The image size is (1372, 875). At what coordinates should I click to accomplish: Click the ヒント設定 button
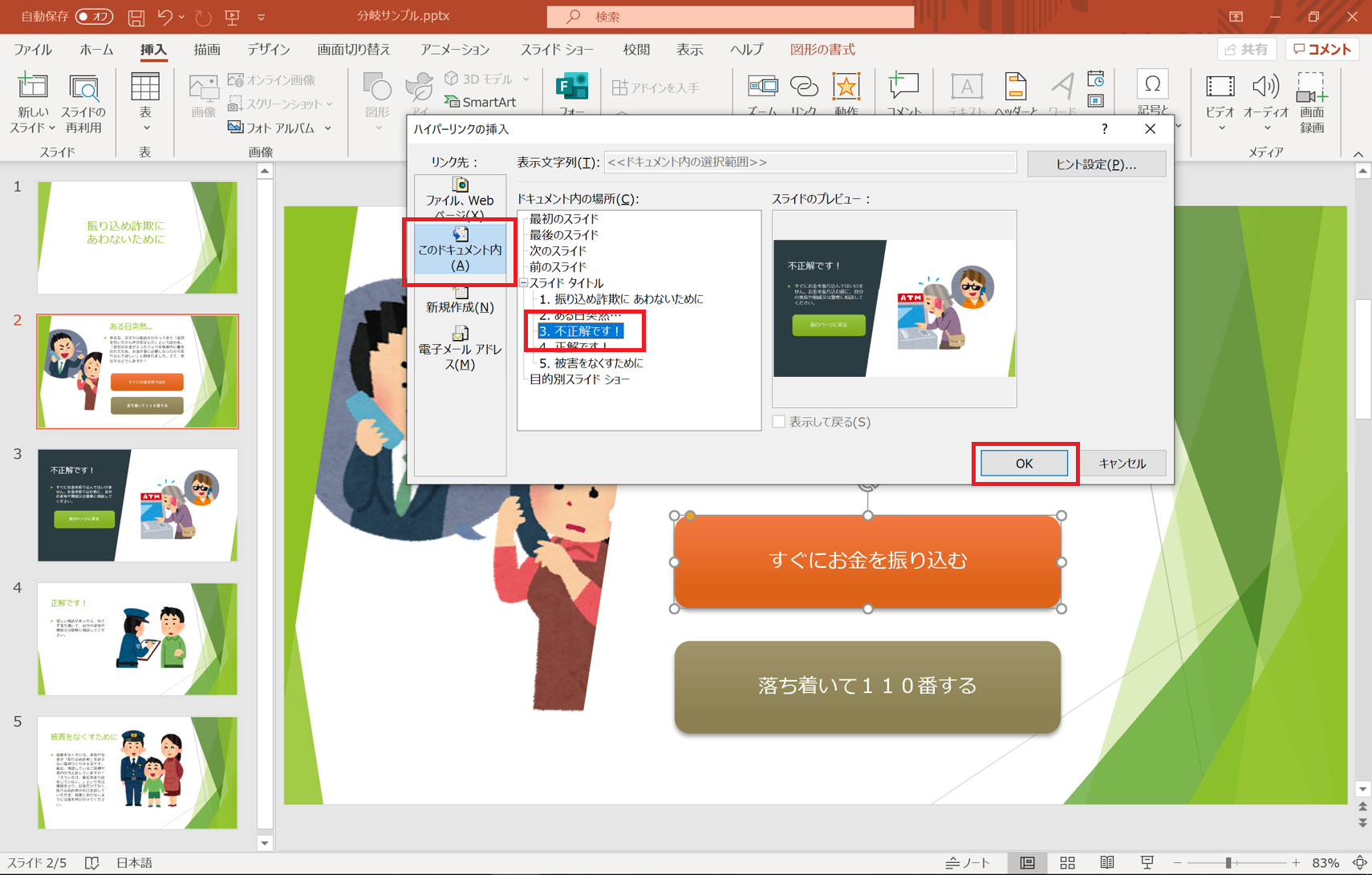point(1095,164)
